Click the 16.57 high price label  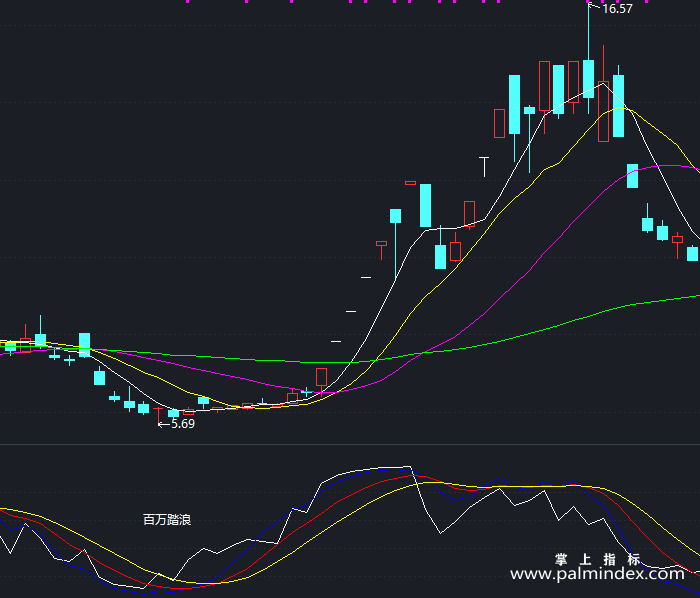(x=617, y=9)
